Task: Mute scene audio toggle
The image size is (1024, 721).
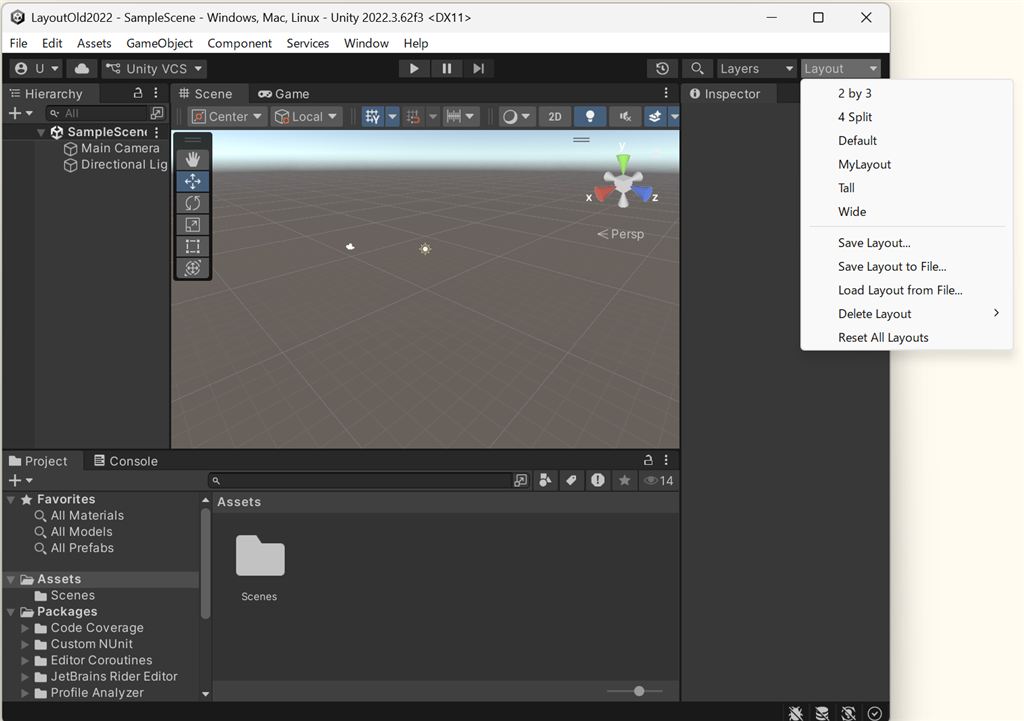Action: coord(624,116)
